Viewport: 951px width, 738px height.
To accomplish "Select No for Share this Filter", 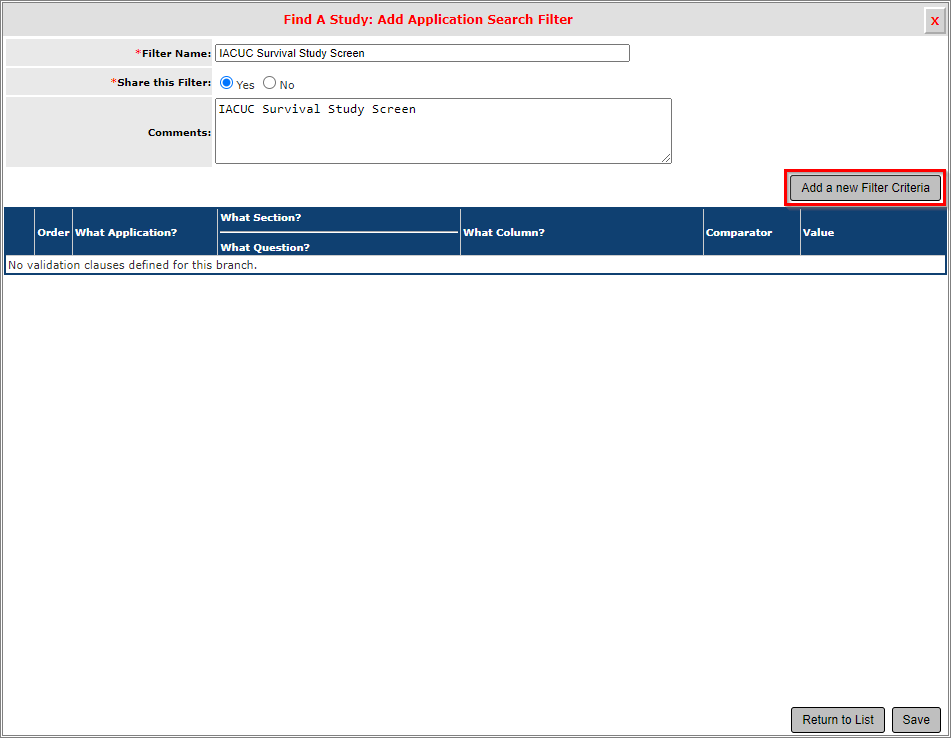I will 269,82.
